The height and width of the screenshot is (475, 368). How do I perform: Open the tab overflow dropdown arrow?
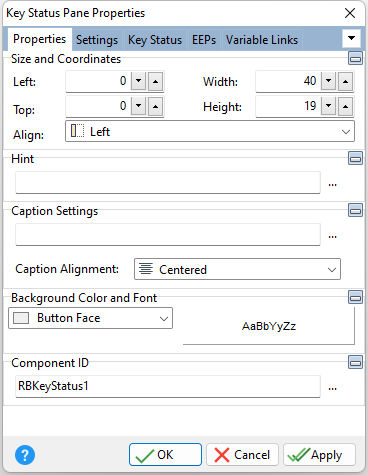[351, 38]
